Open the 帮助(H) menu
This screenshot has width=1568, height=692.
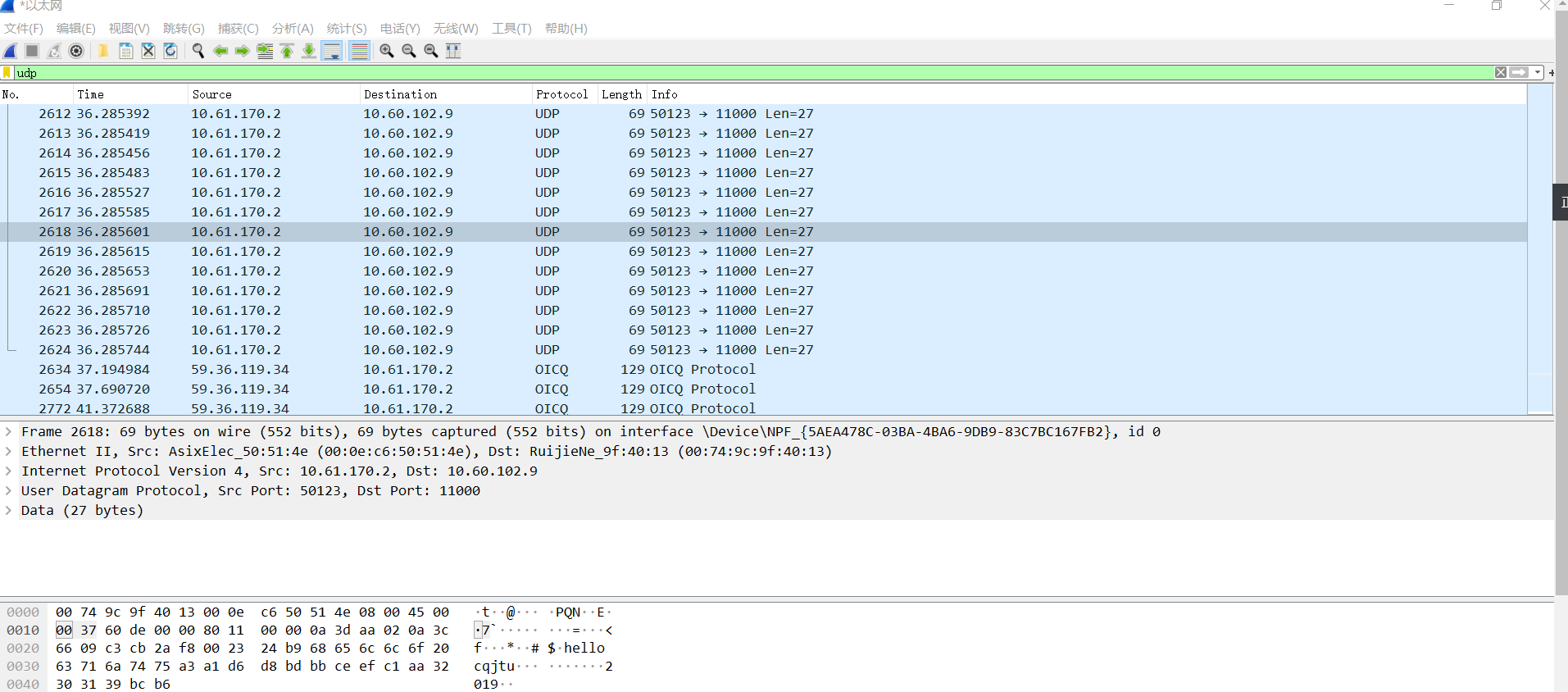(566, 29)
